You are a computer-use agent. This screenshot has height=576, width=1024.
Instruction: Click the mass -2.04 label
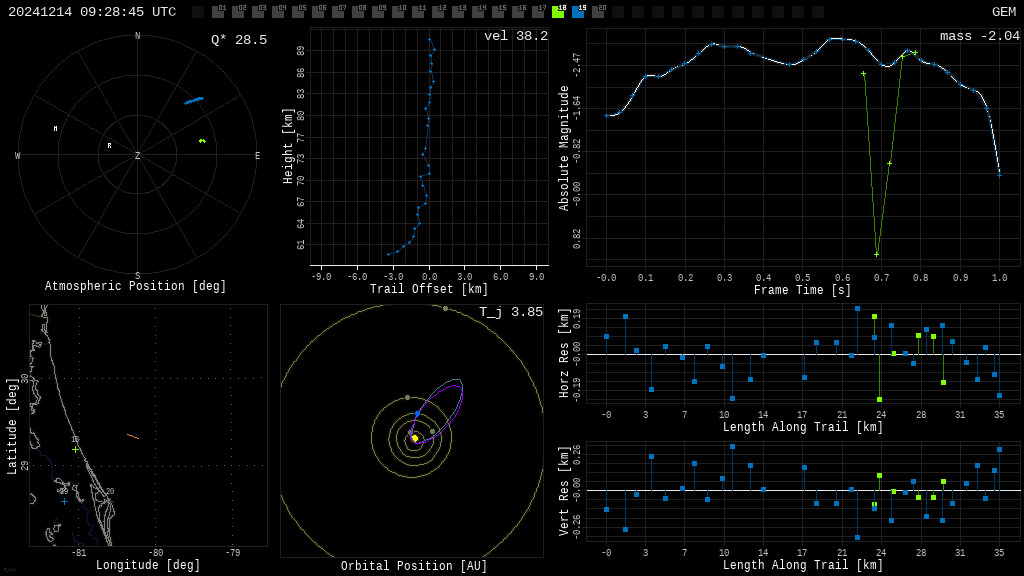click(x=979, y=36)
